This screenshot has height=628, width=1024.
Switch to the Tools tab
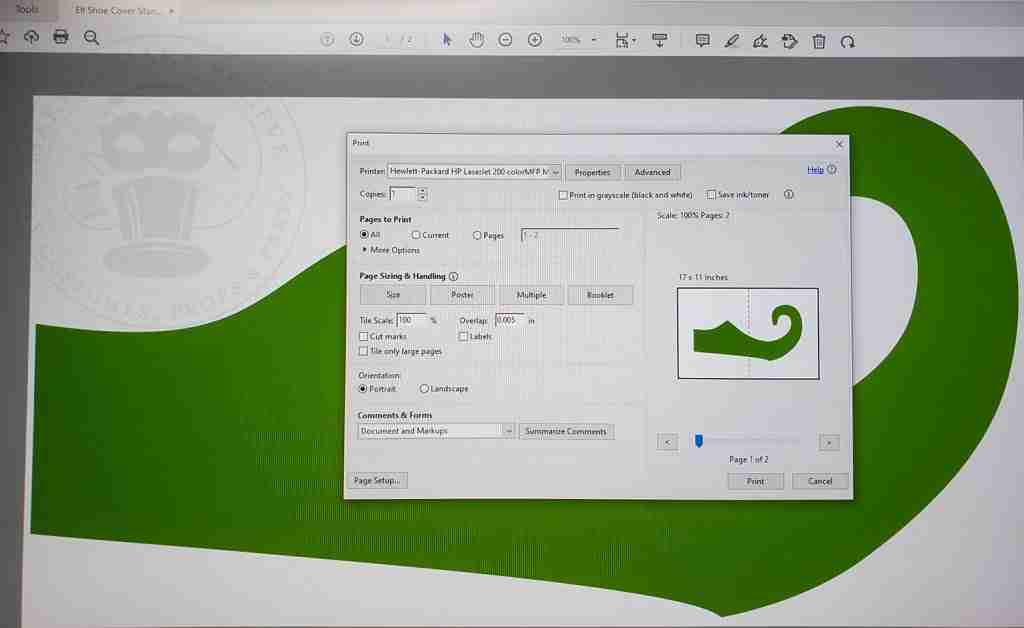[27, 10]
